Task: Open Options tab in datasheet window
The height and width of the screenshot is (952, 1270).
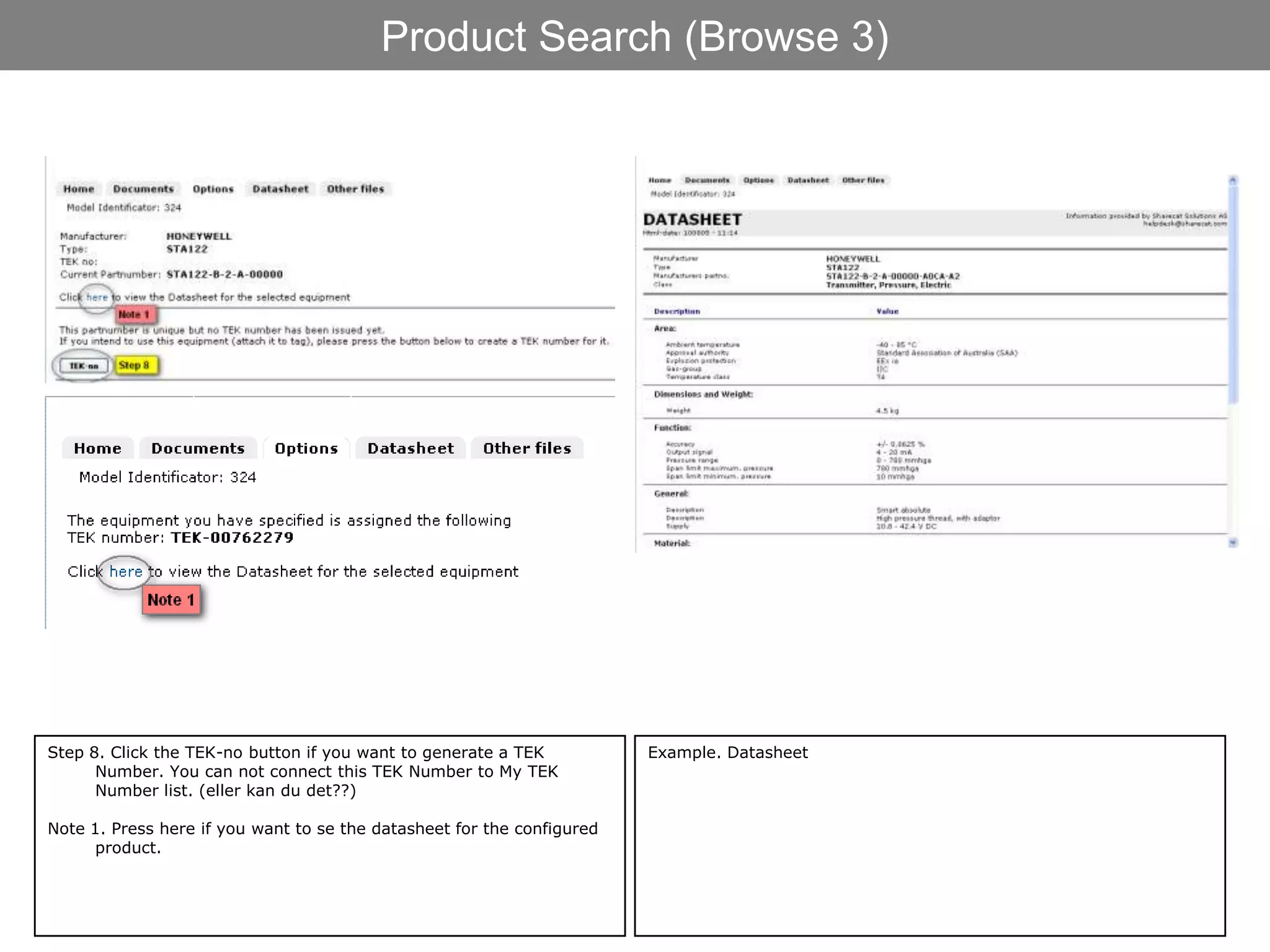Action: [758, 180]
